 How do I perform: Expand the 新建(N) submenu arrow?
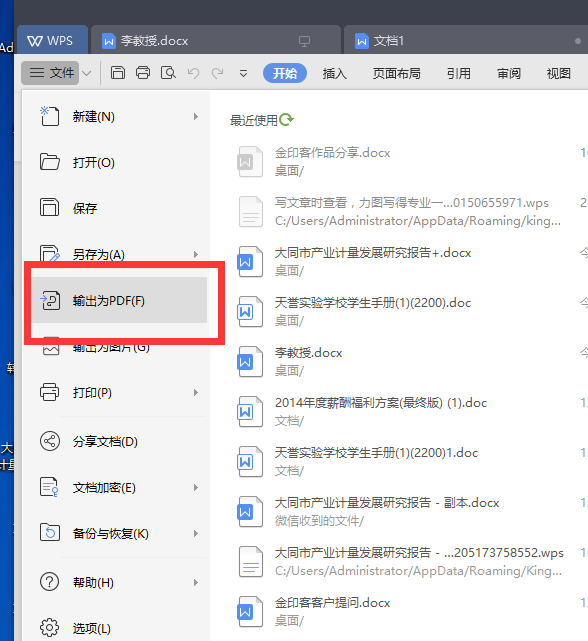tap(196, 117)
